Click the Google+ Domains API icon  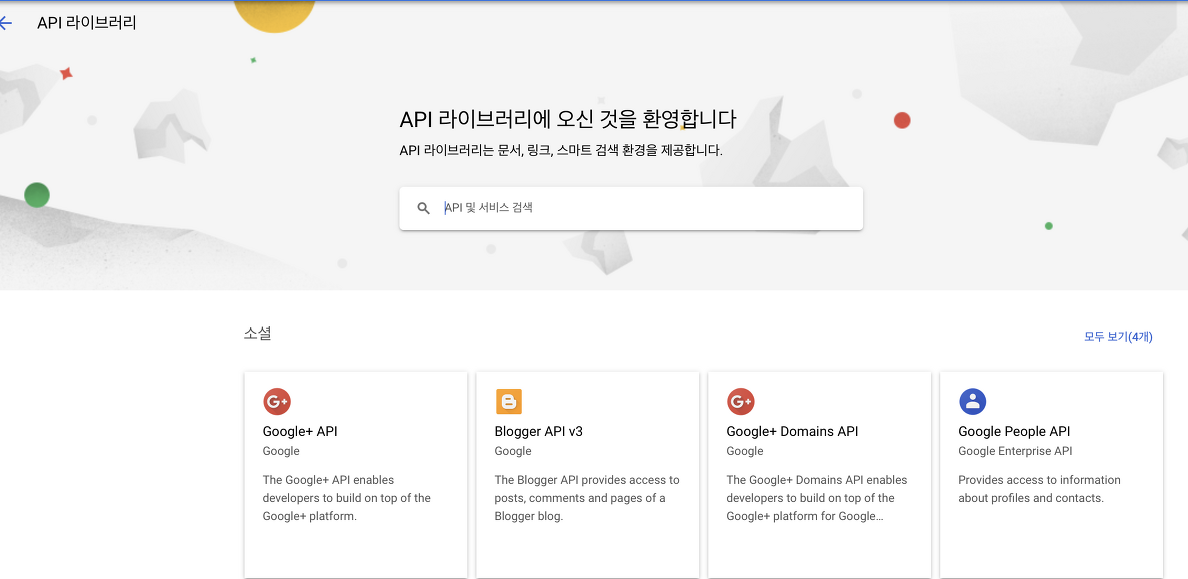[740, 401]
